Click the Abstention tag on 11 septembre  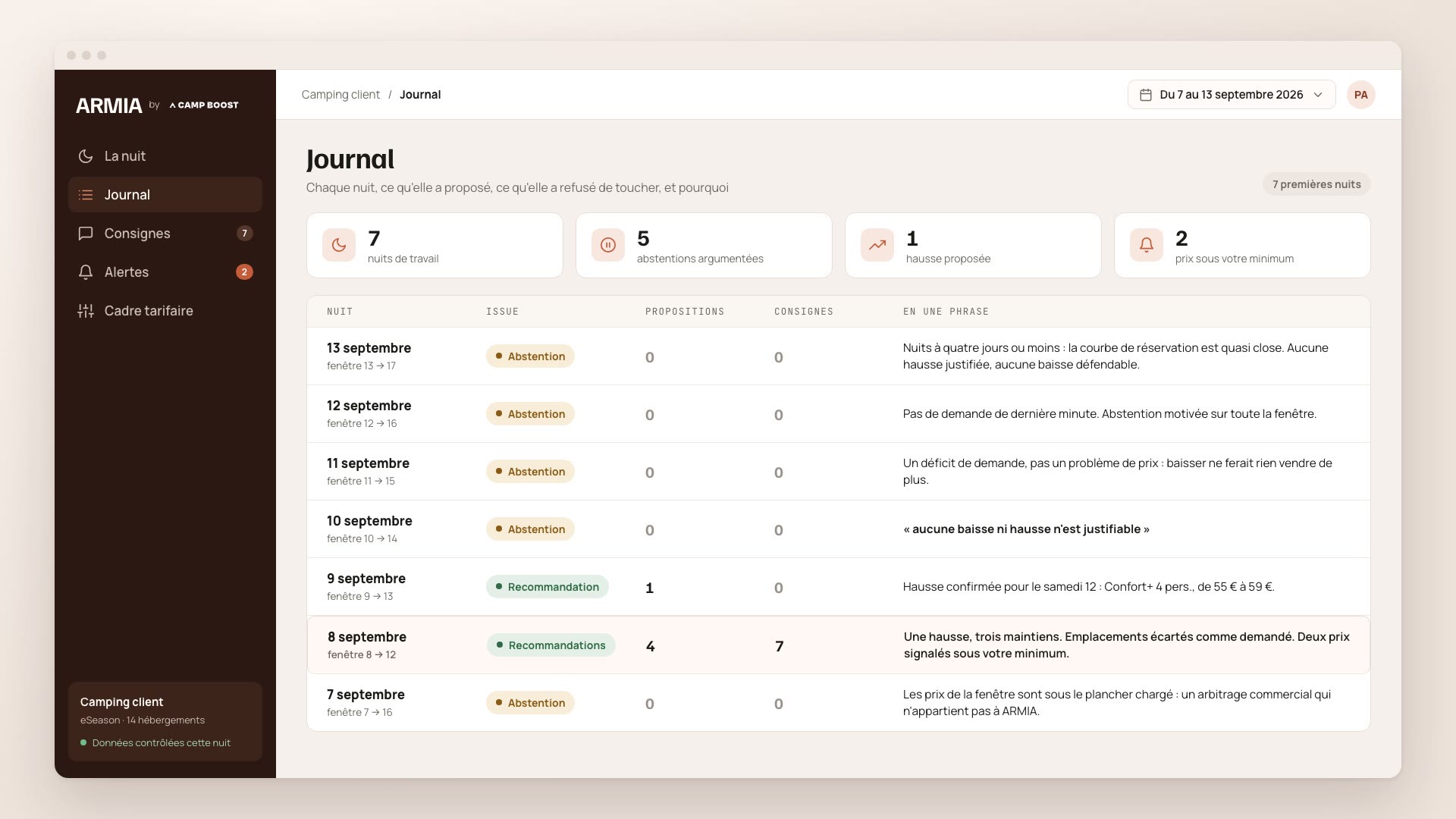pyautogui.click(x=530, y=472)
